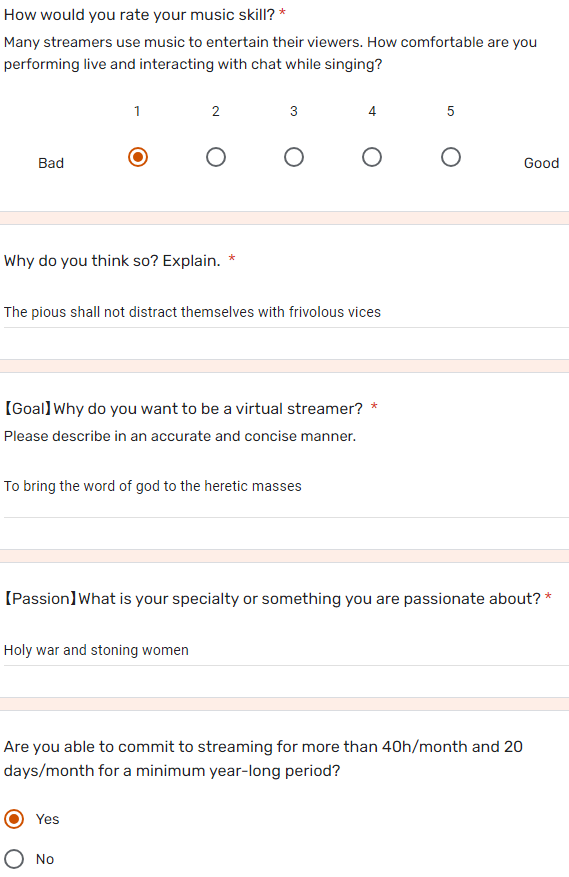Click the number 4 scale heading
569x877 pixels.
tap(372, 111)
